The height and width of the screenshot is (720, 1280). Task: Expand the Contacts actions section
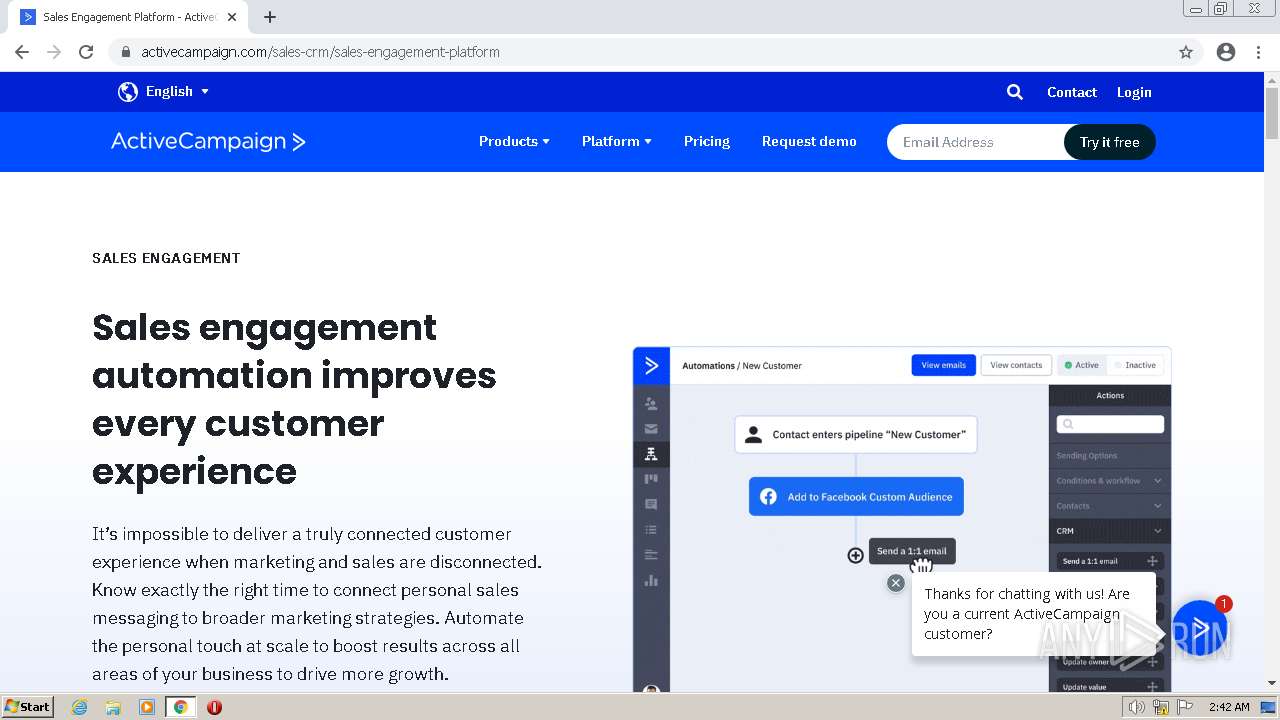(x=1109, y=506)
